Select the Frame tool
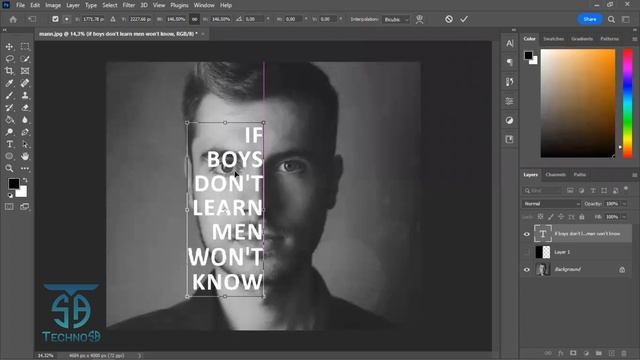This screenshot has height=360, width=640. coord(25,71)
